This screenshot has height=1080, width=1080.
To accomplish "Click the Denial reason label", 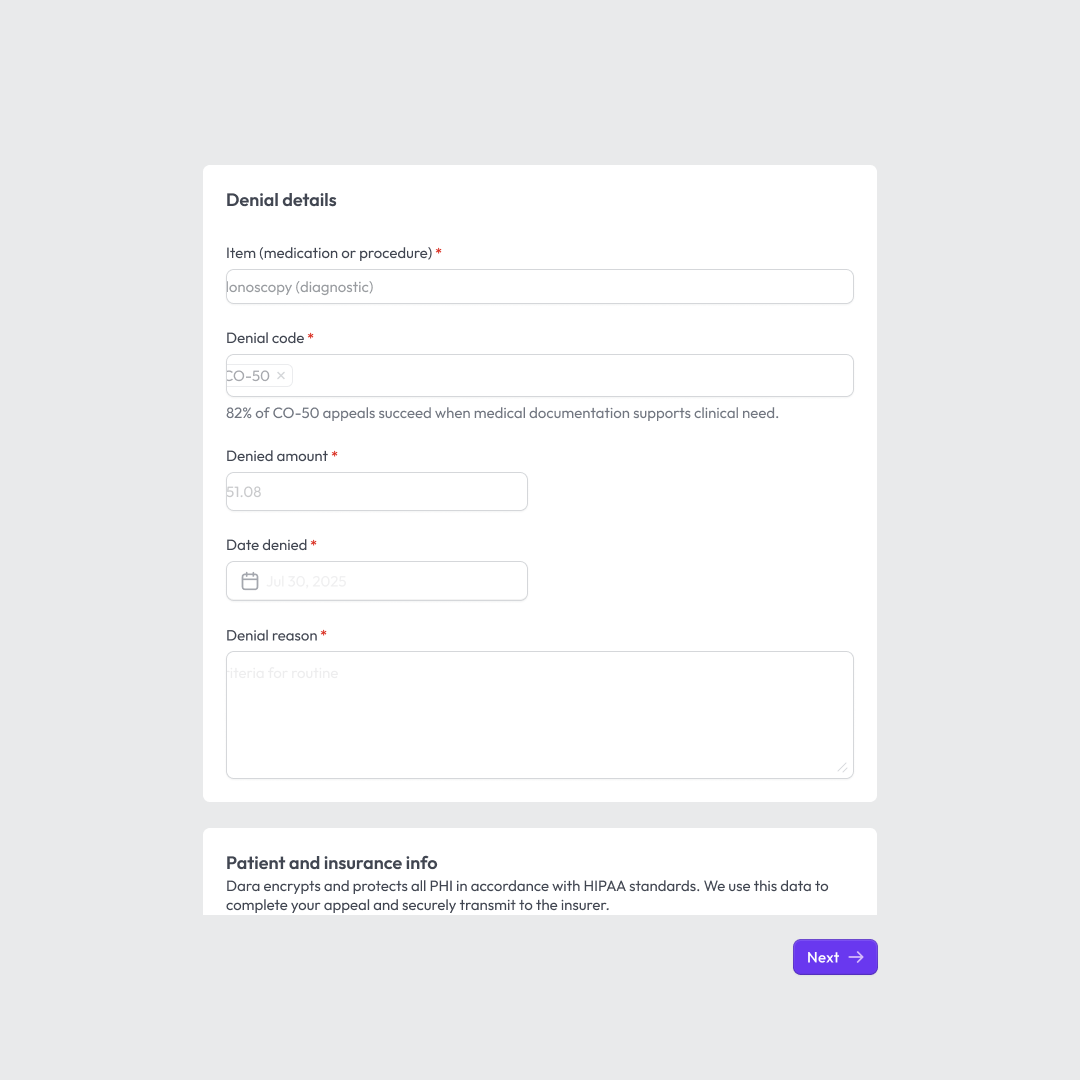I will (x=271, y=636).
